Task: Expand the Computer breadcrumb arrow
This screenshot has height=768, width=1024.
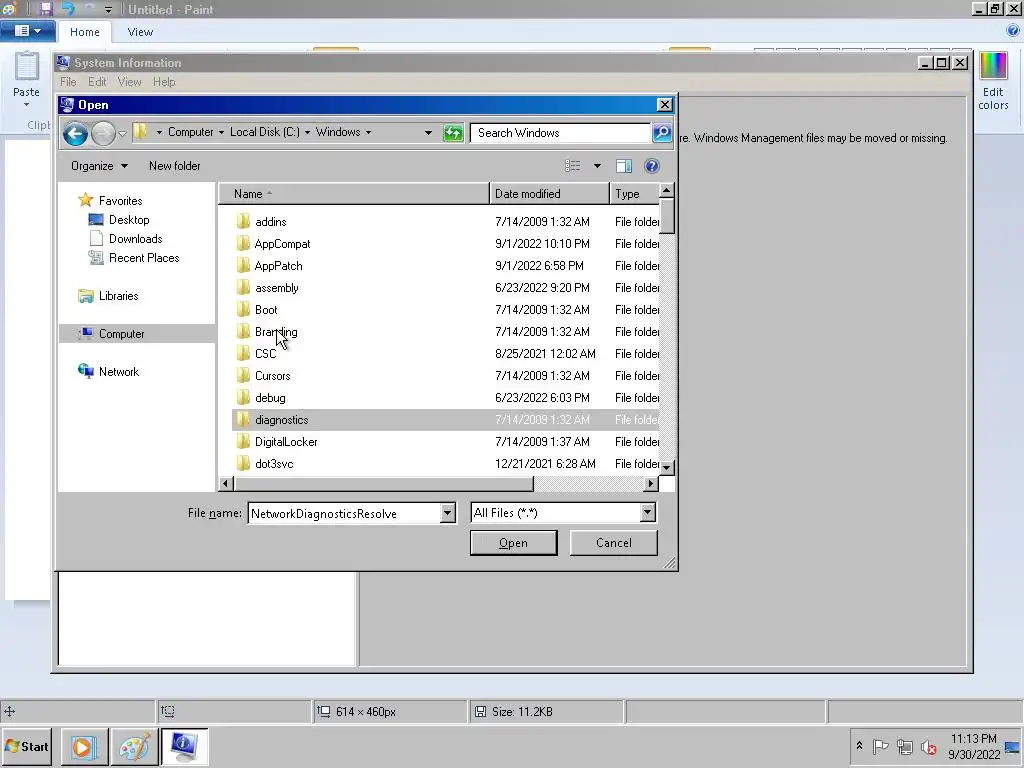Action: (x=221, y=133)
